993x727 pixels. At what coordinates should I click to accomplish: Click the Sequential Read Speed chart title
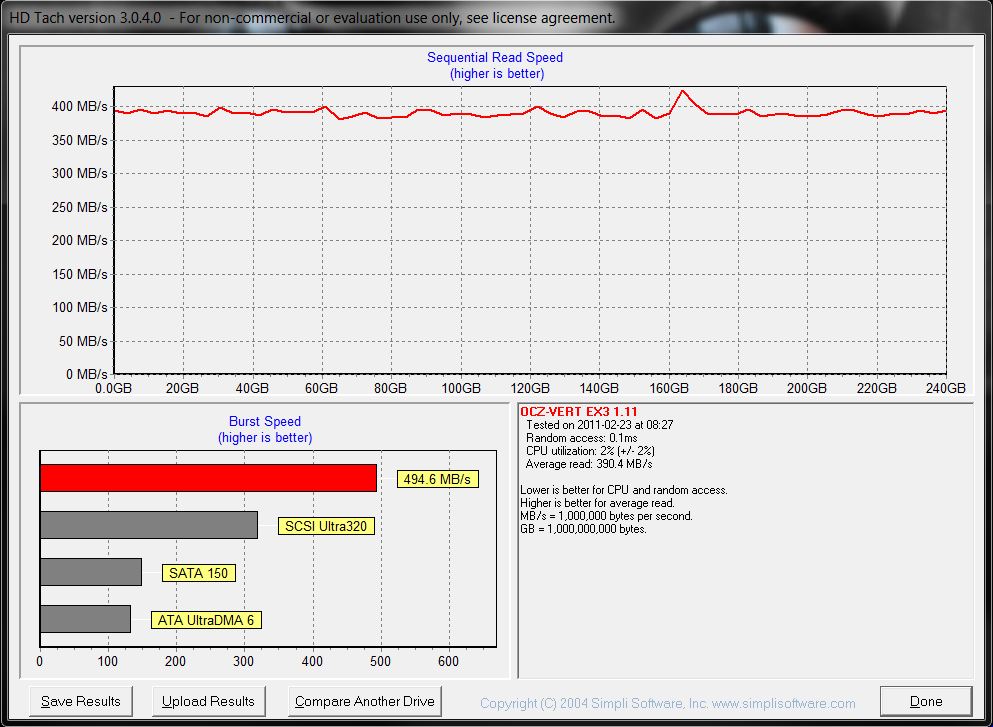pyautogui.click(x=495, y=58)
